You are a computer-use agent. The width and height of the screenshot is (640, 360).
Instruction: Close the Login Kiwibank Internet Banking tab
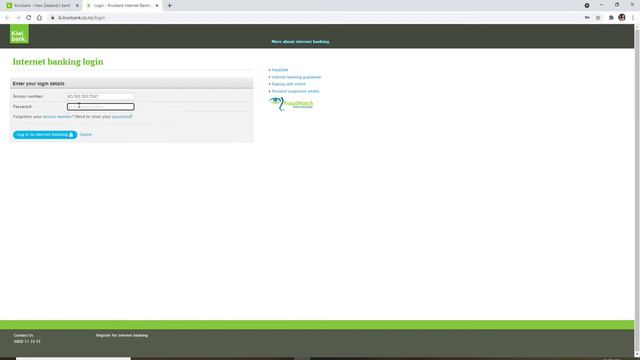tap(157, 6)
